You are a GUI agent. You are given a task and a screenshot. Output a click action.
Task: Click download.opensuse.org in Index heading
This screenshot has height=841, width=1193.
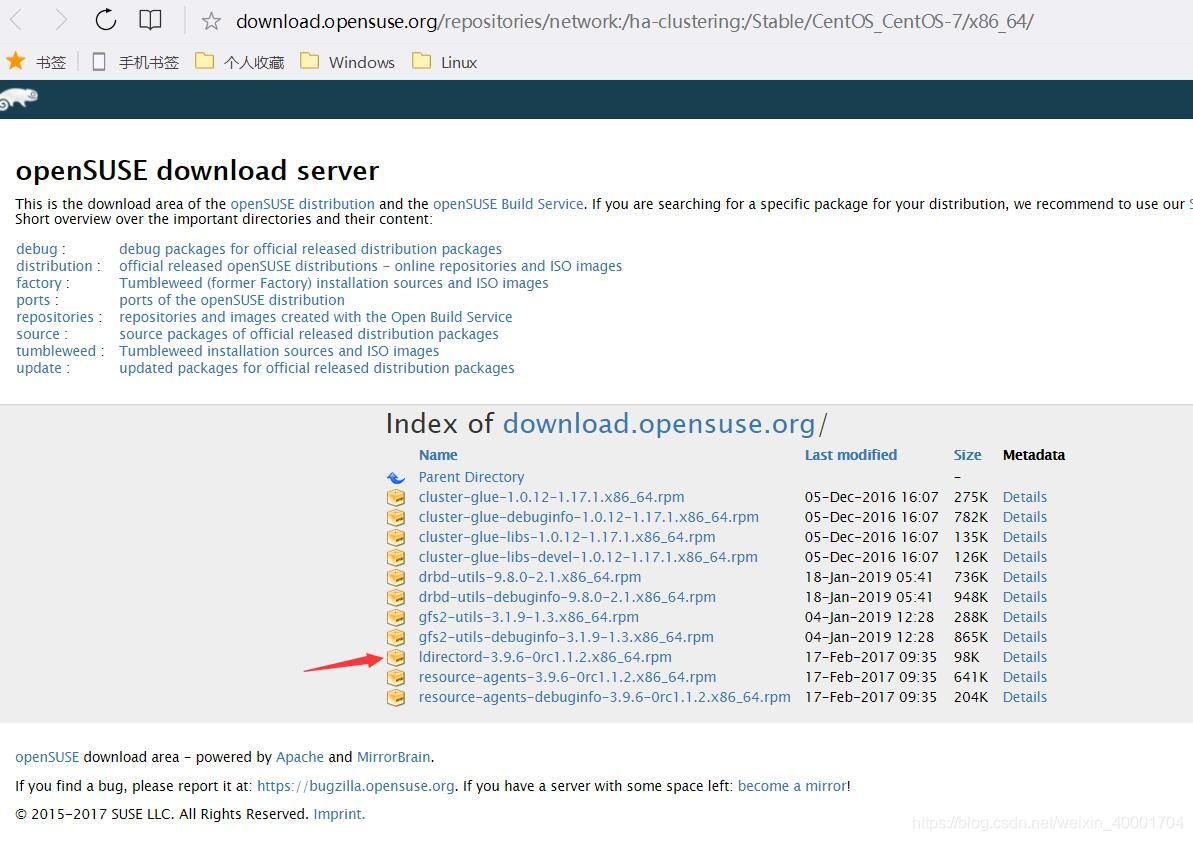(659, 423)
